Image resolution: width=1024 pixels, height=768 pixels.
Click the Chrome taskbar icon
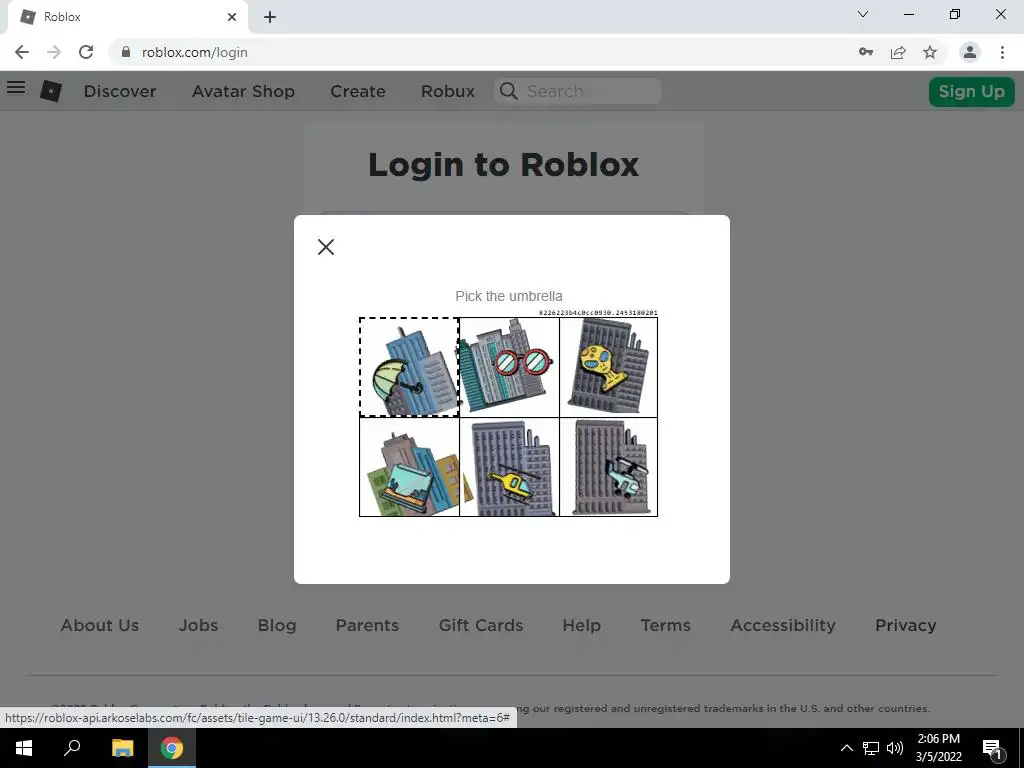(172, 748)
